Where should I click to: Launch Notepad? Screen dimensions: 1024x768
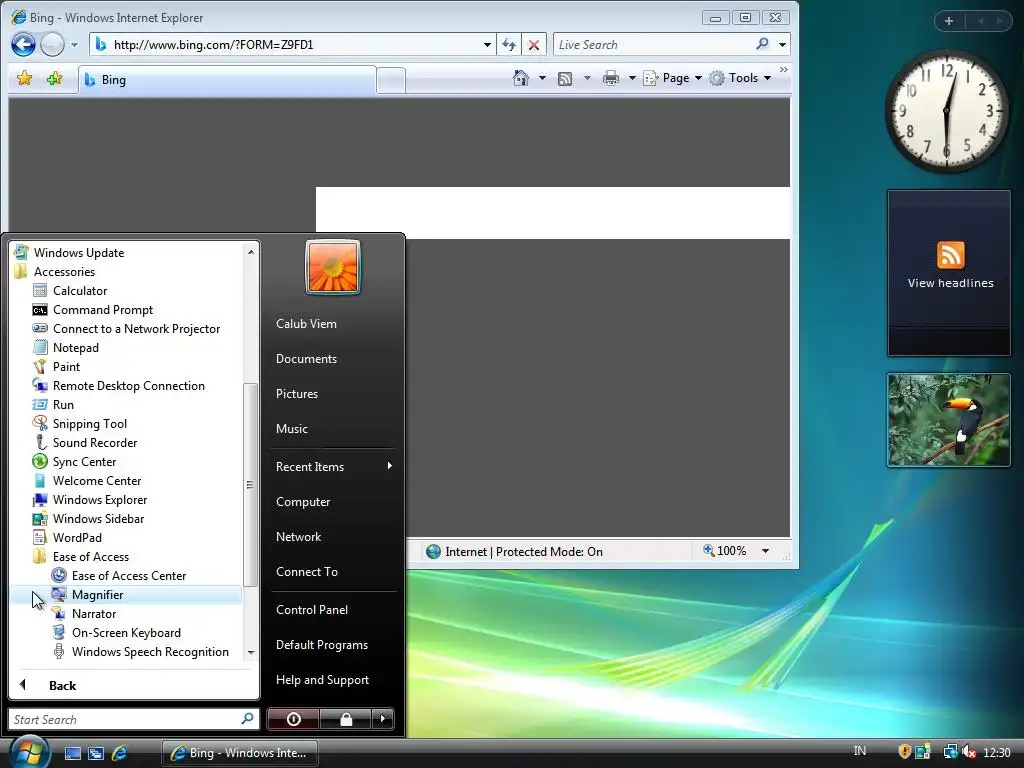pyautogui.click(x=76, y=347)
